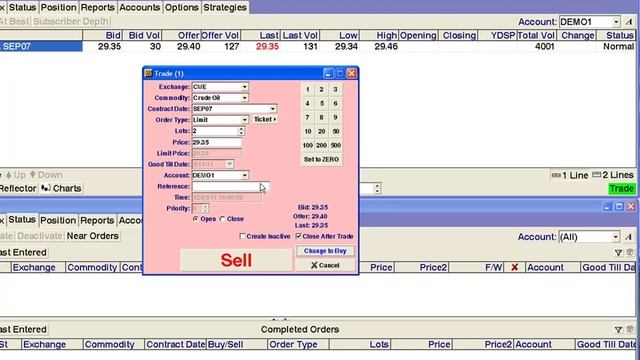Tick the Create Inactive checkbox
This screenshot has height=360, width=640.
click(242, 236)
